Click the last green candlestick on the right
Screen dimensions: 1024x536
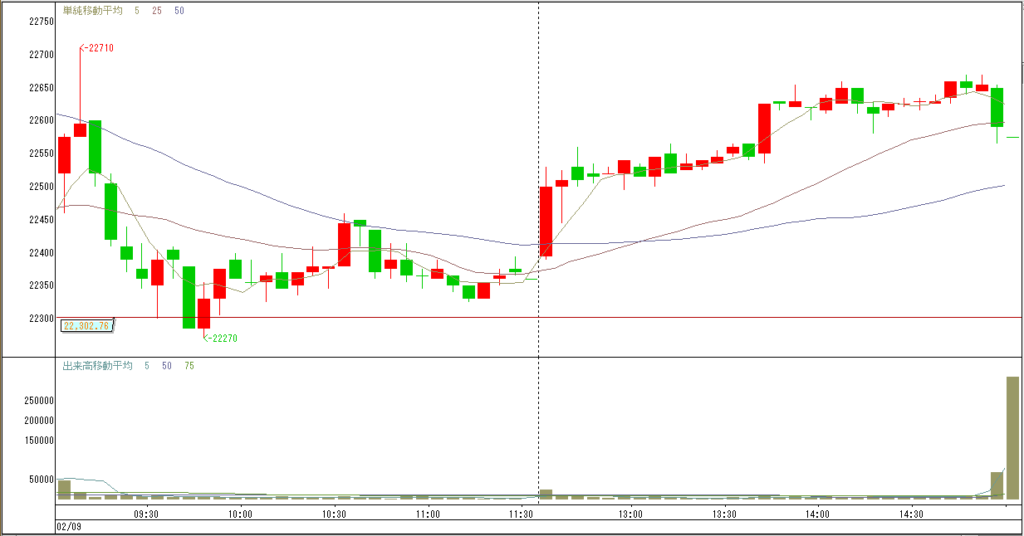[997, 107]
